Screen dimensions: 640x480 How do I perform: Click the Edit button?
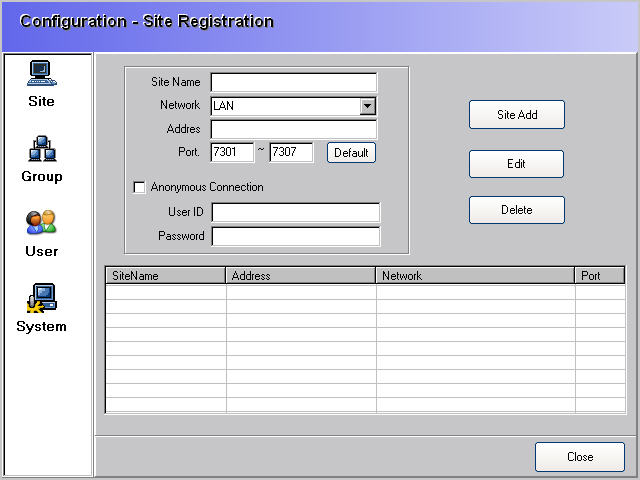(516, 164)
